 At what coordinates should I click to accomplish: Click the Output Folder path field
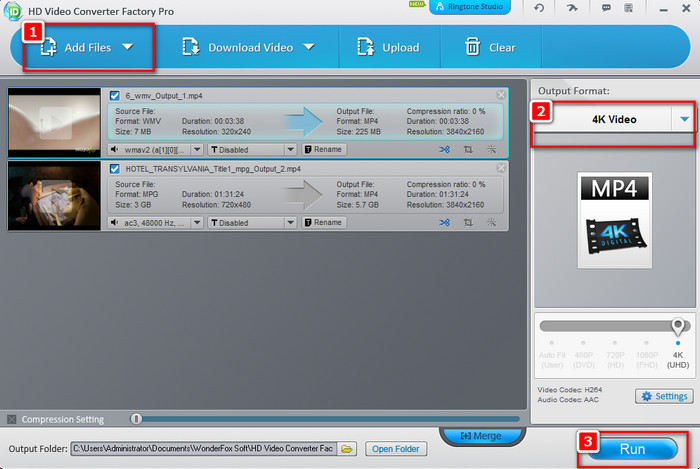[204, 448]
